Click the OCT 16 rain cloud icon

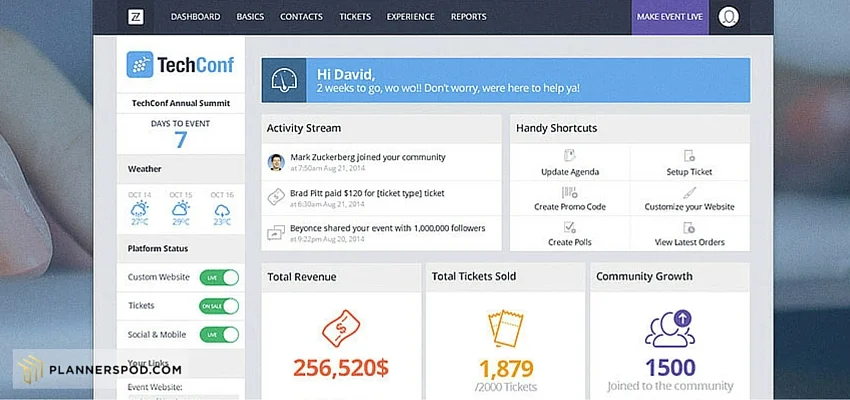coord(222,210)
